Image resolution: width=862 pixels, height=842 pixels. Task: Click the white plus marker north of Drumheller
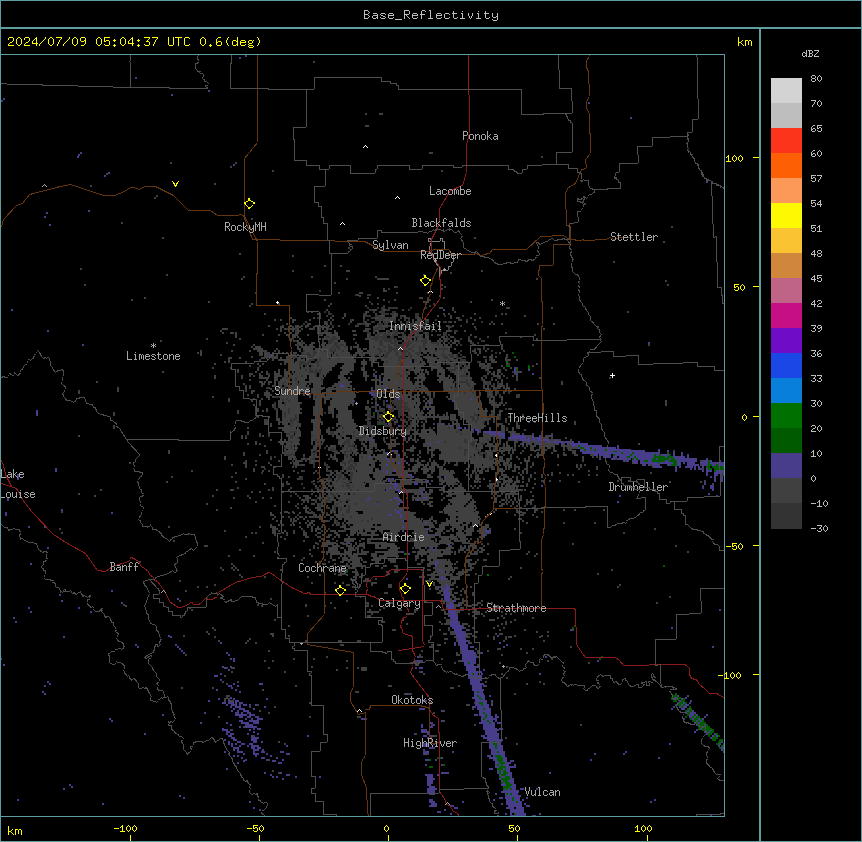[612, 375]
